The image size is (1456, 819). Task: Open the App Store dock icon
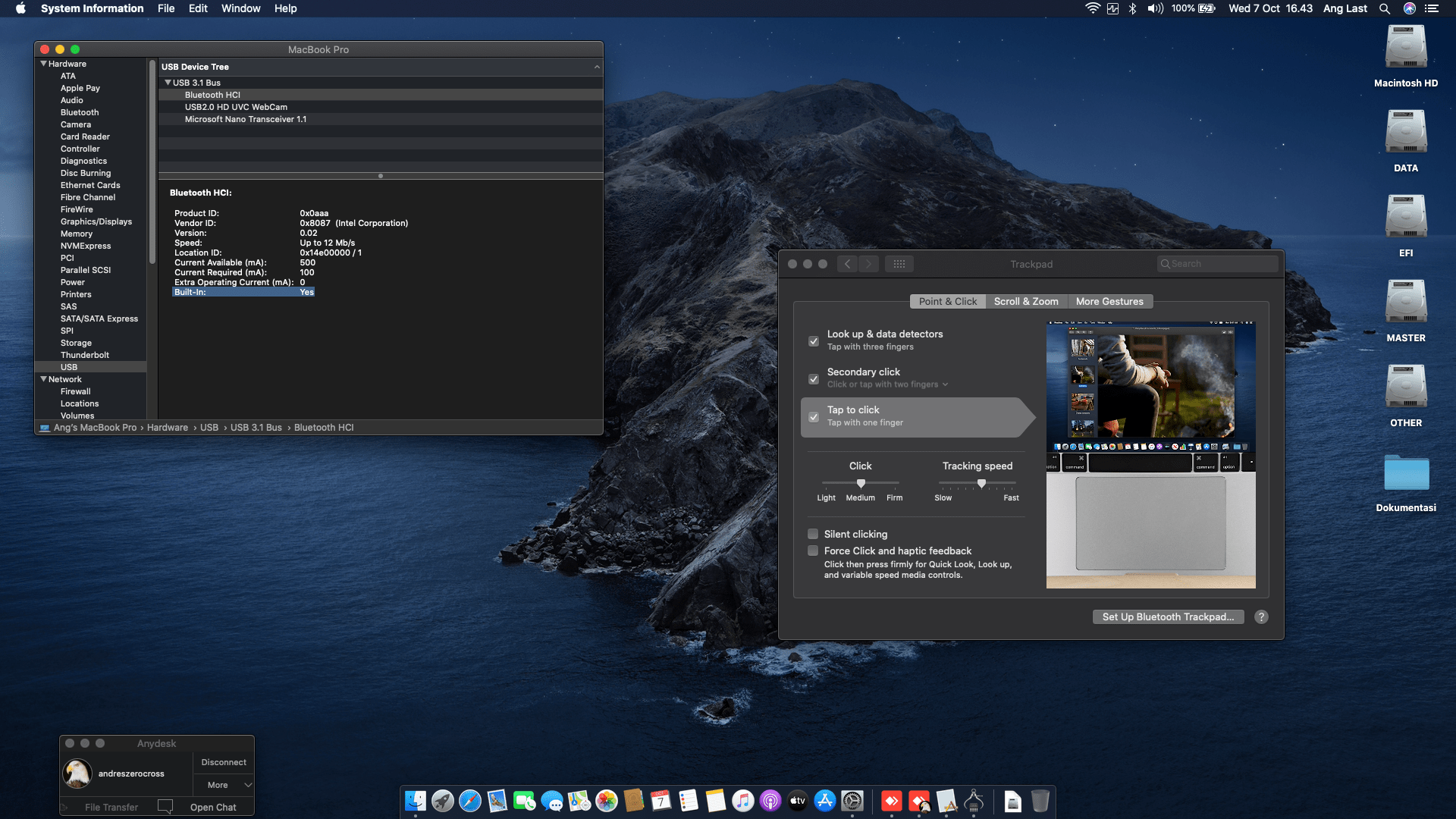[825, 801]
